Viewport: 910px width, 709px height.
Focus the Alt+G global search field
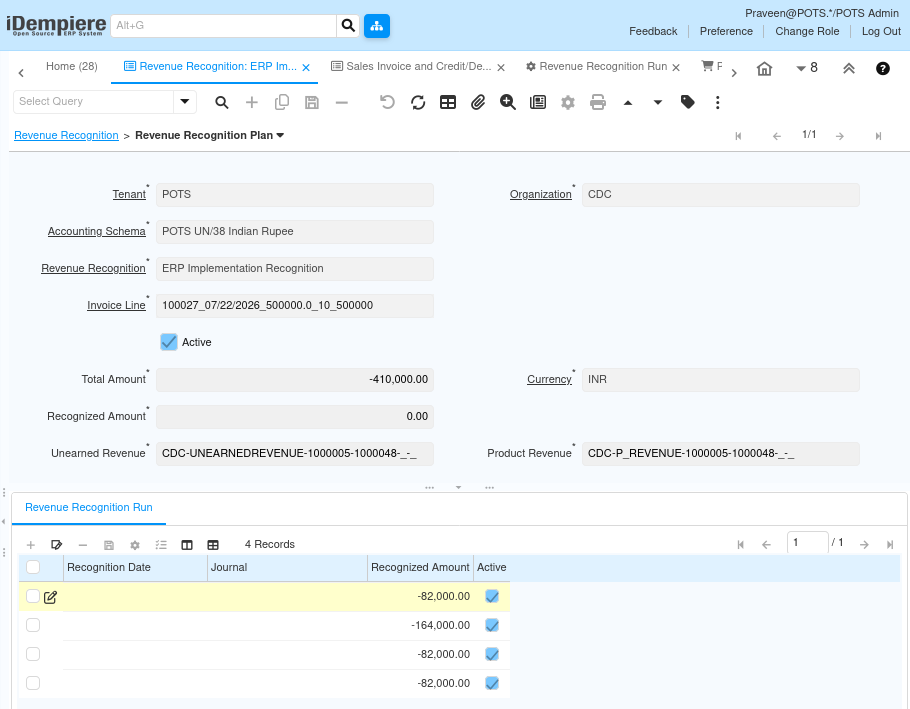(223, 26)
